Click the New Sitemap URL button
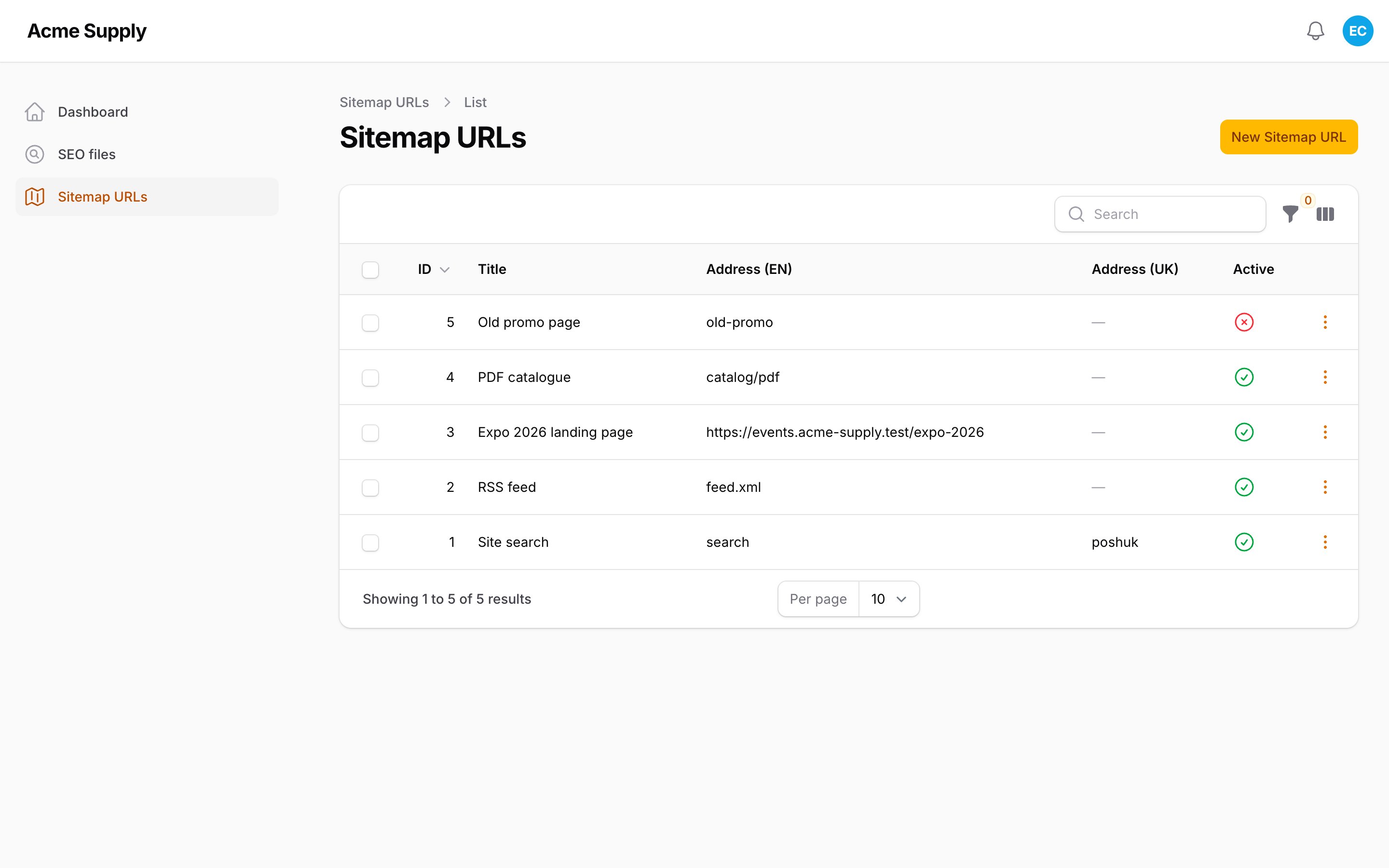 pyautogui.click(x=1289, y=137)
